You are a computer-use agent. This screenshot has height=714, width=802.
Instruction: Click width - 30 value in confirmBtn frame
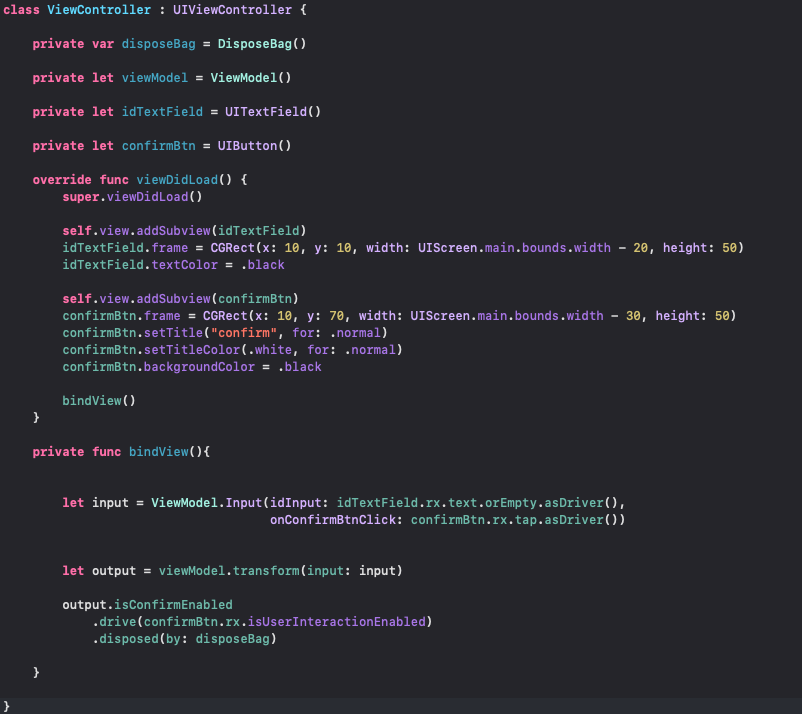(604, 316)
